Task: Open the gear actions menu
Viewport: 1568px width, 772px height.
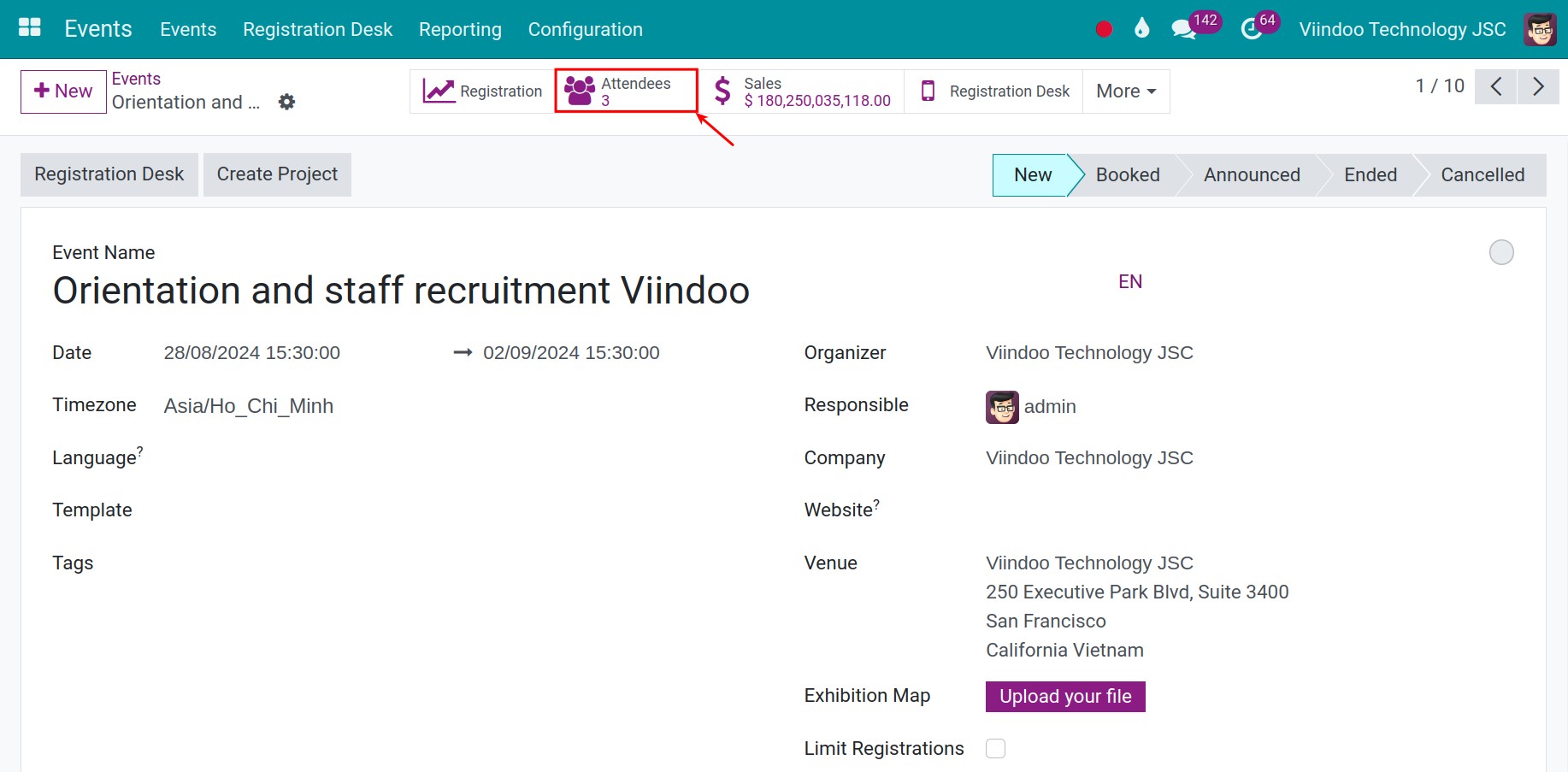Action: coord(287,102)
